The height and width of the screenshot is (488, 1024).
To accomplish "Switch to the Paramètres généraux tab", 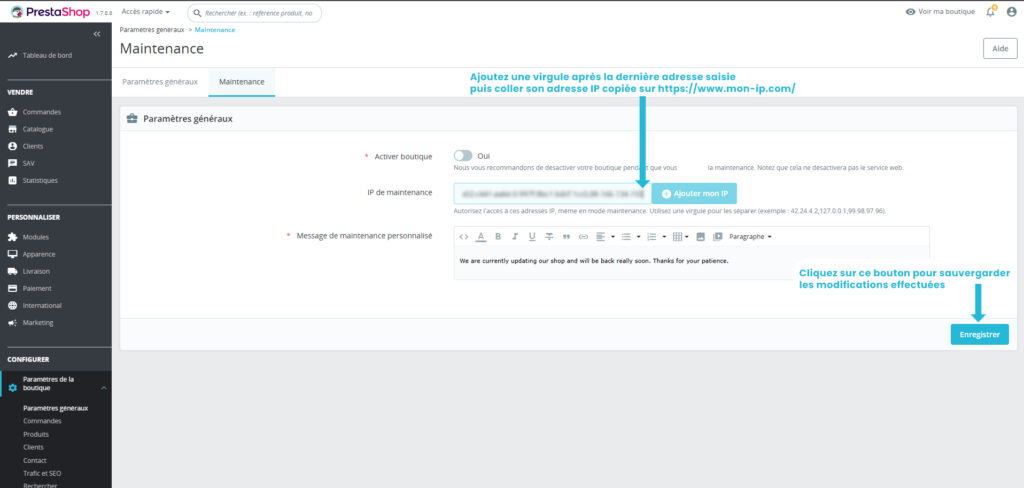I will tap(160, 82).
